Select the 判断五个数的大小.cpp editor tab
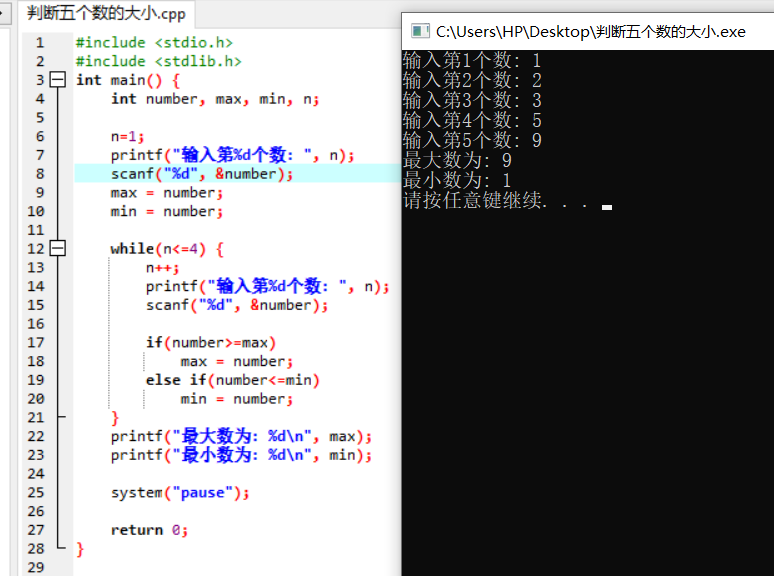Viewport: 774px width, 576px height. click(x=106, y=13)
